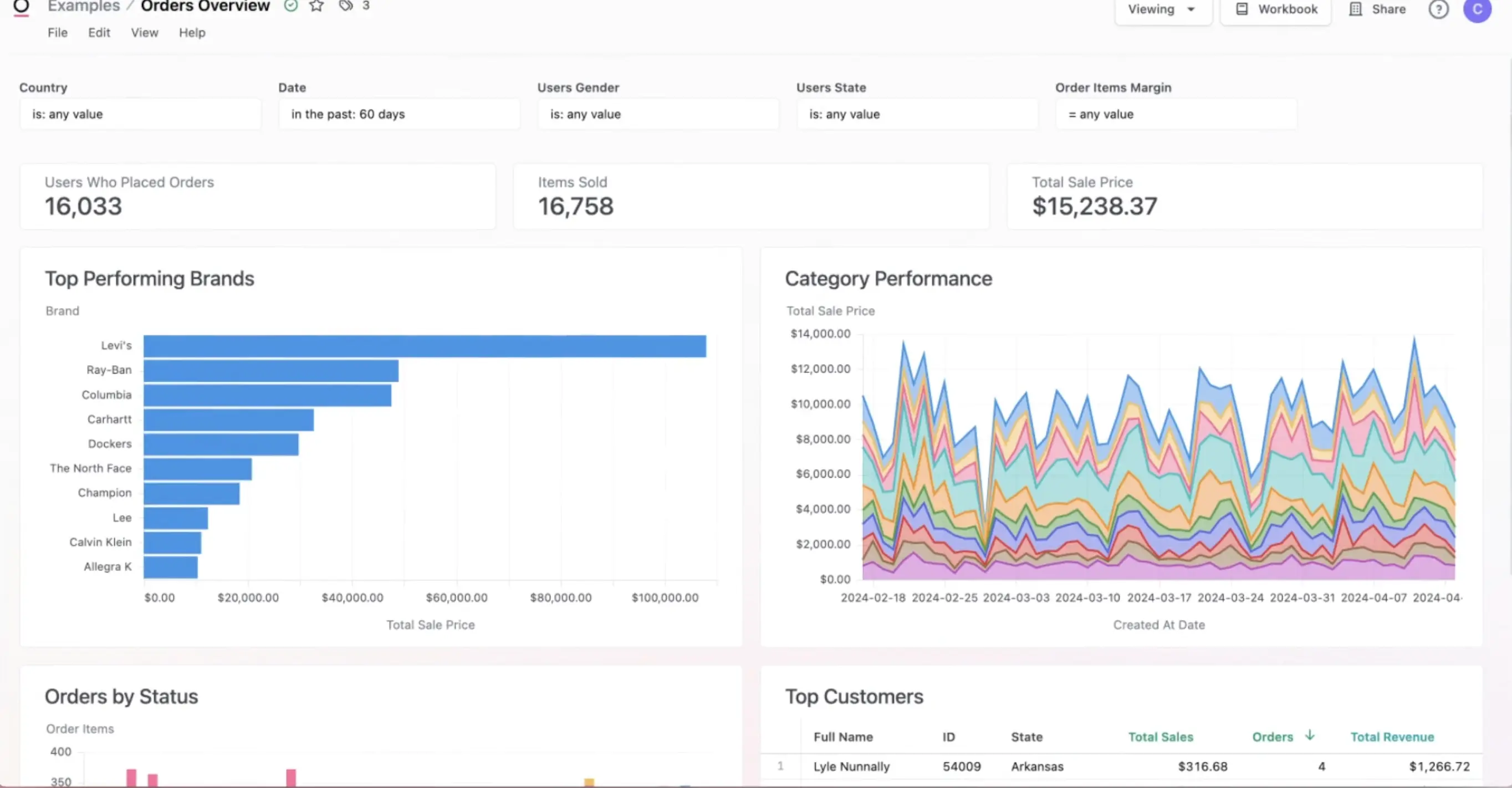Open the View menu
The width and height of the screenshot is (1512, 788).
click(145, 33)
